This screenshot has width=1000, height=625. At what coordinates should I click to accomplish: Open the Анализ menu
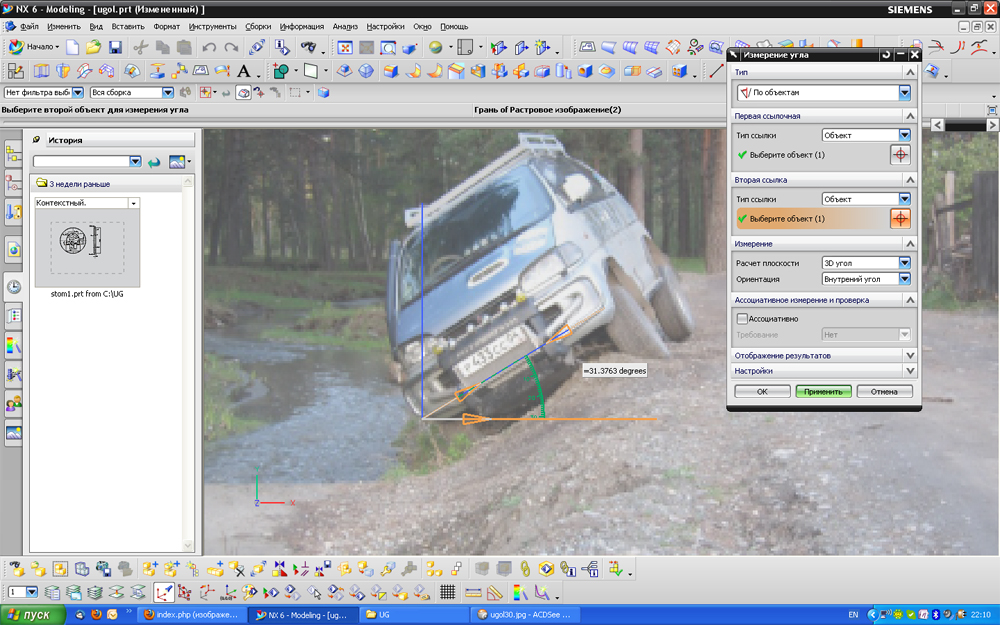pos(344,26)
